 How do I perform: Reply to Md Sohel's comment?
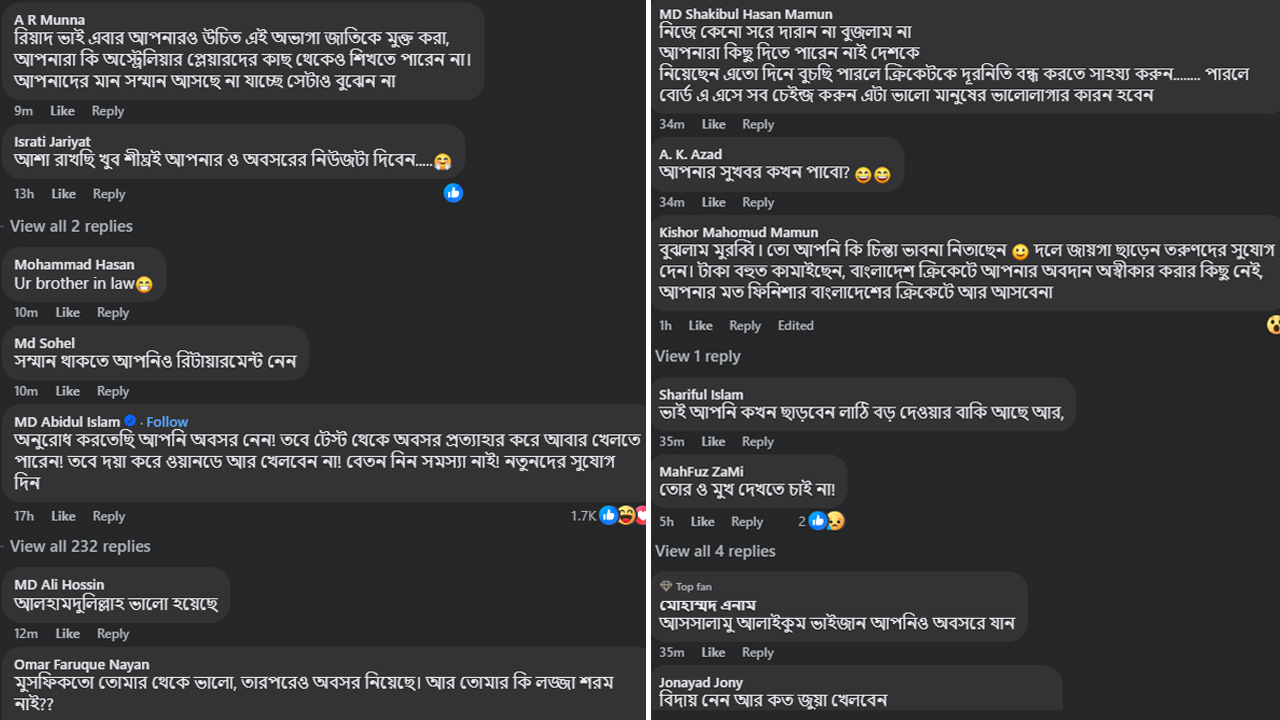tap(113, 391)
